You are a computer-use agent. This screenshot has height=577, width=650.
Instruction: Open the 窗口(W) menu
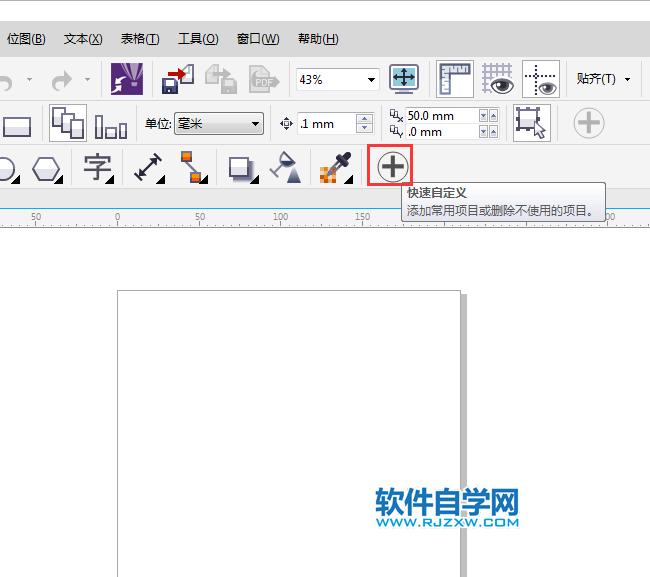click(x=258, y=39)
